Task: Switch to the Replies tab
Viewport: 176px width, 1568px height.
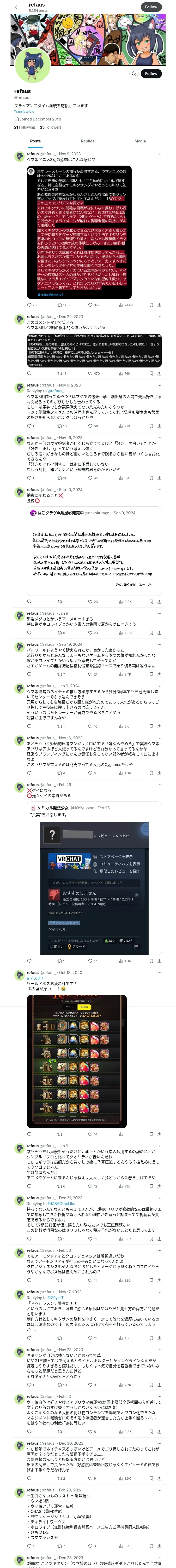Action: click(87, 141)
